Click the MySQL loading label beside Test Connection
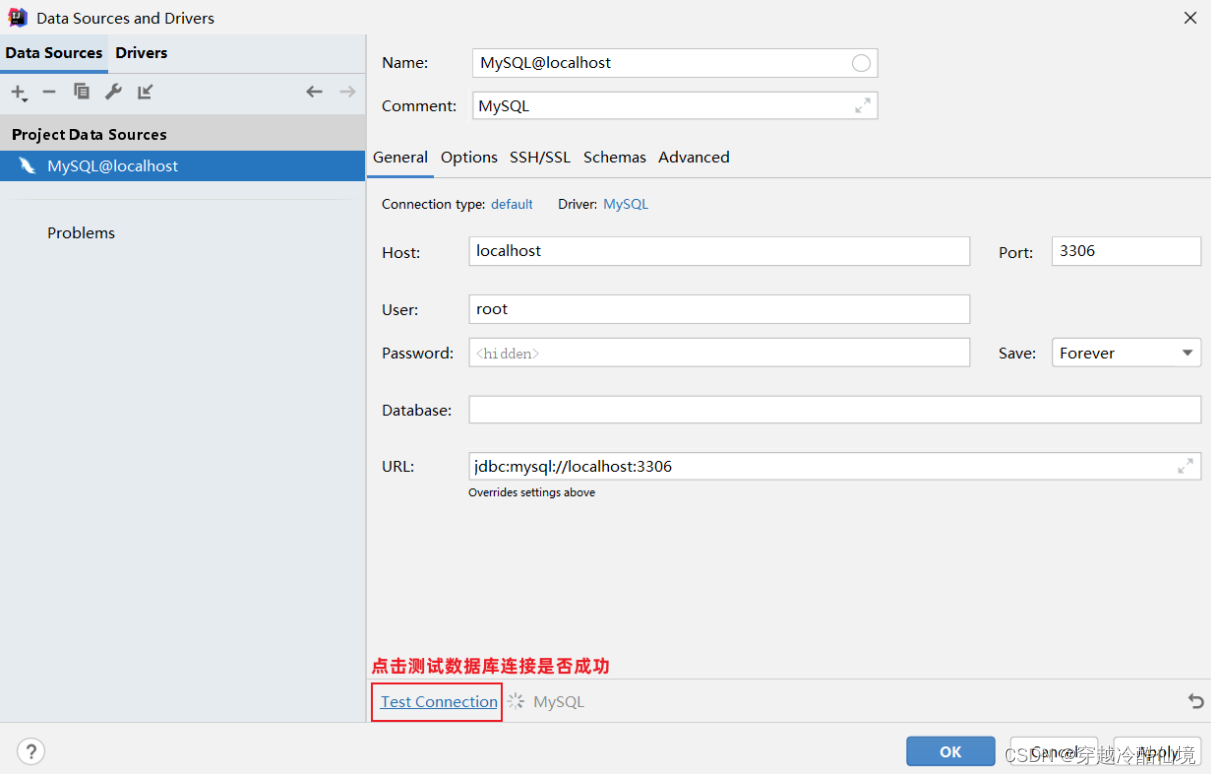This screenshot has width=1211, height=774. click(x=558, y=702)
